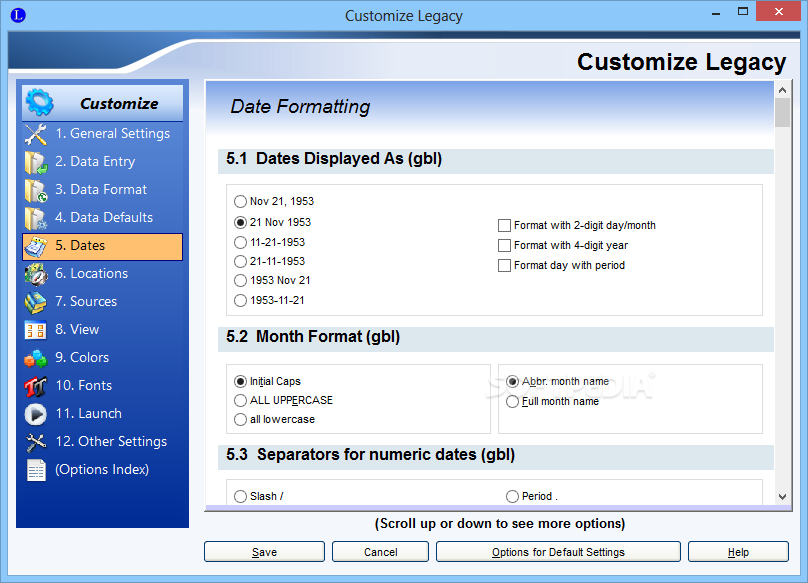The image size is (808, 583).
Task: Click the Colors blocks icon
Action: pyautogui.click(x=36, y=358)
